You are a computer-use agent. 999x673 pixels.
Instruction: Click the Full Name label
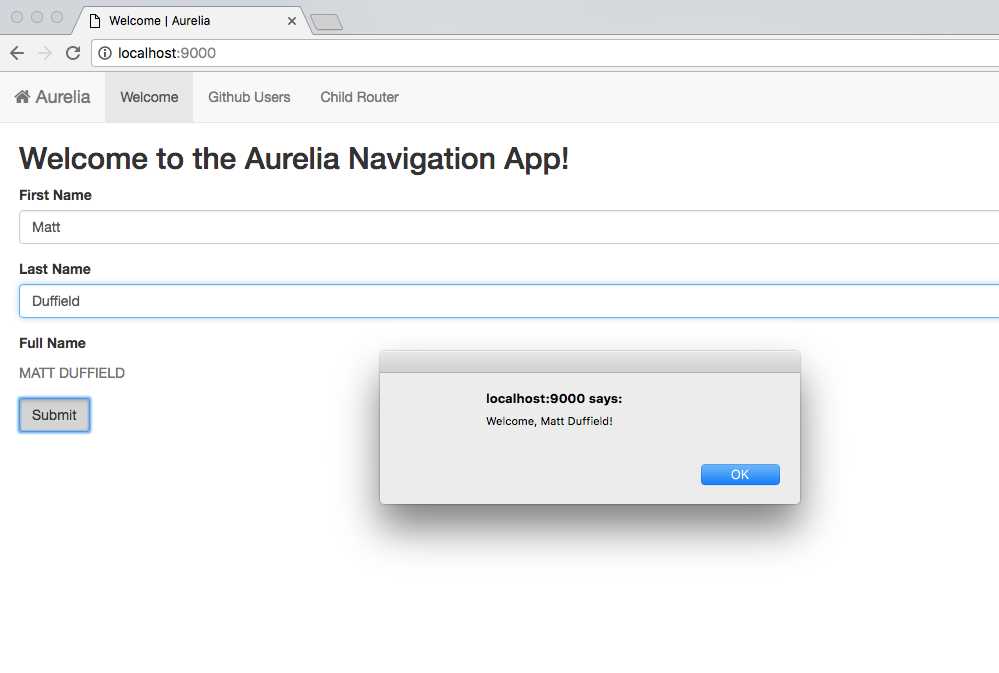[52, 343]
